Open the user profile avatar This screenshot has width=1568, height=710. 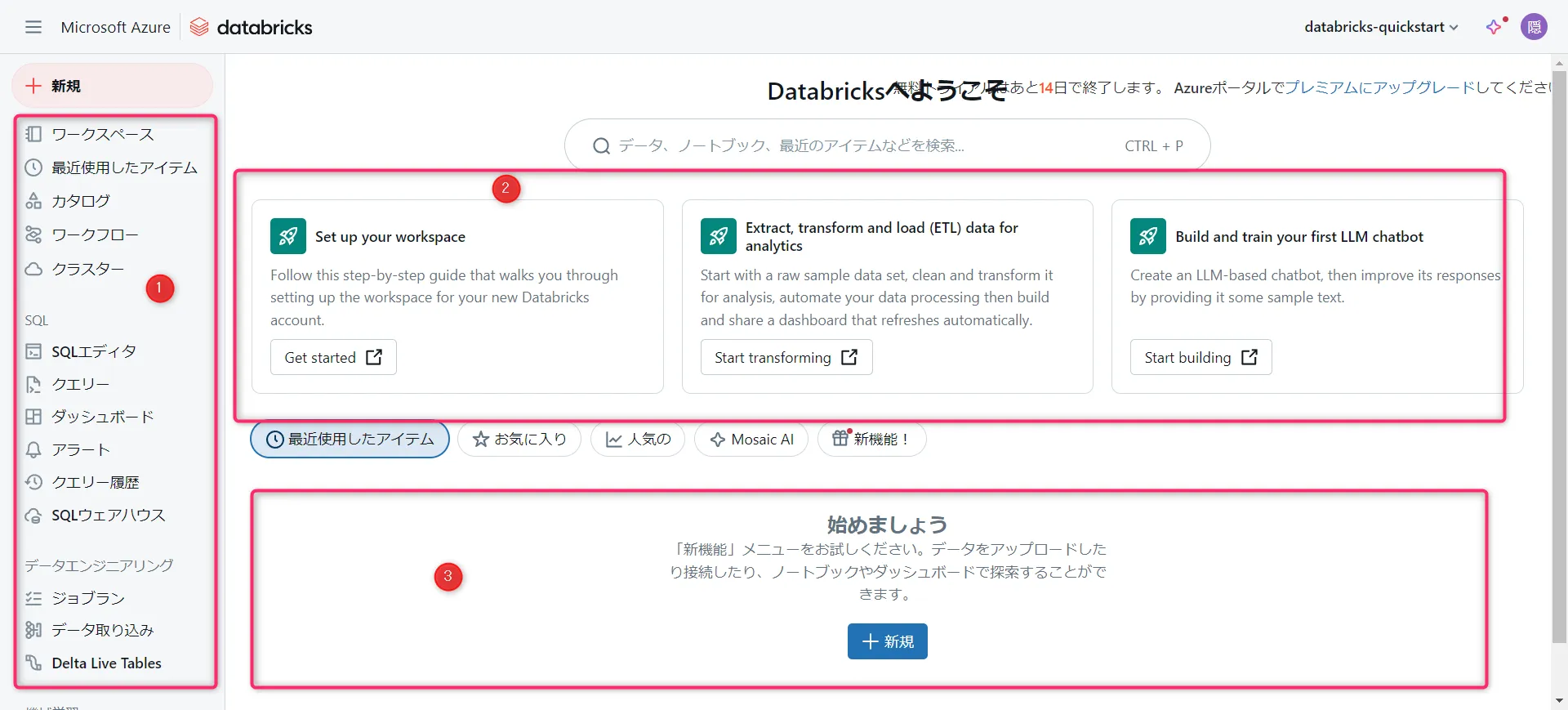click(1534, 27)
